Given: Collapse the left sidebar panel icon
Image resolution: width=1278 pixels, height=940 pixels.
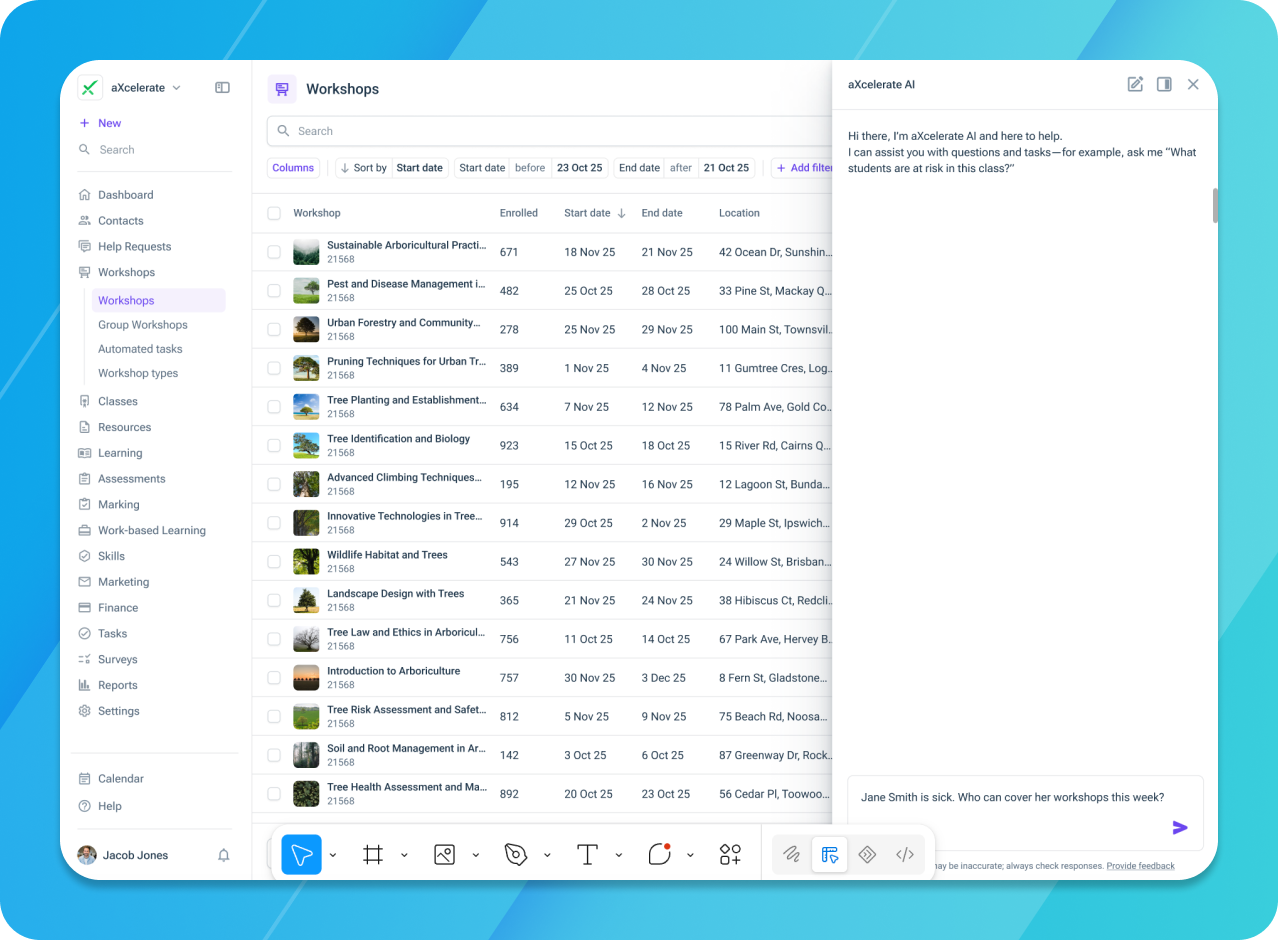Looking at the screenshot, I should 222,88.
